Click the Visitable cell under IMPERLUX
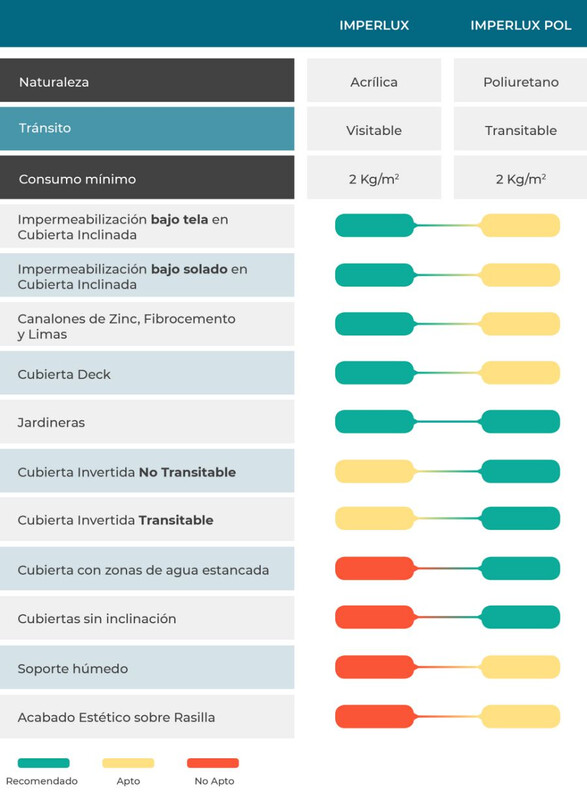The height and width of the screenshot is (800, 587). coord(374,129)
